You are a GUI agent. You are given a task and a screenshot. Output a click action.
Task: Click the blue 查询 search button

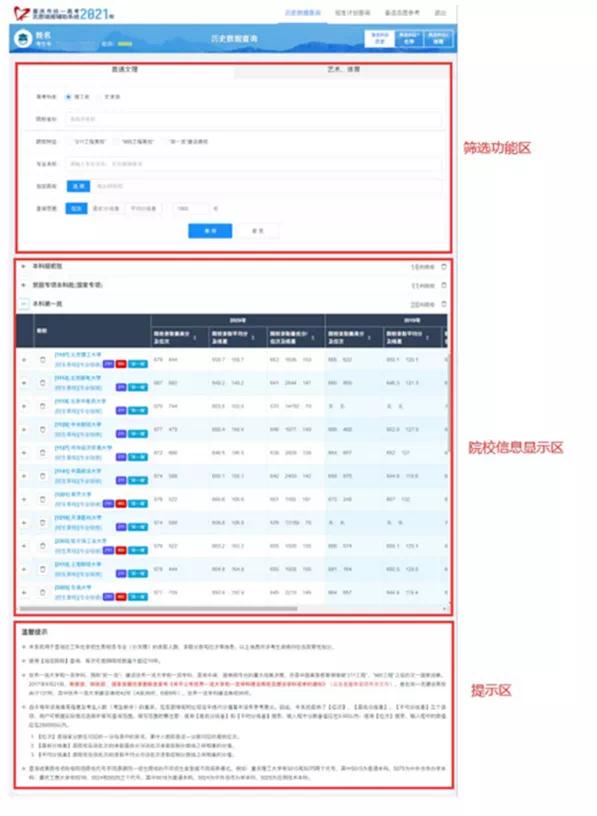[x=210, y=231]
